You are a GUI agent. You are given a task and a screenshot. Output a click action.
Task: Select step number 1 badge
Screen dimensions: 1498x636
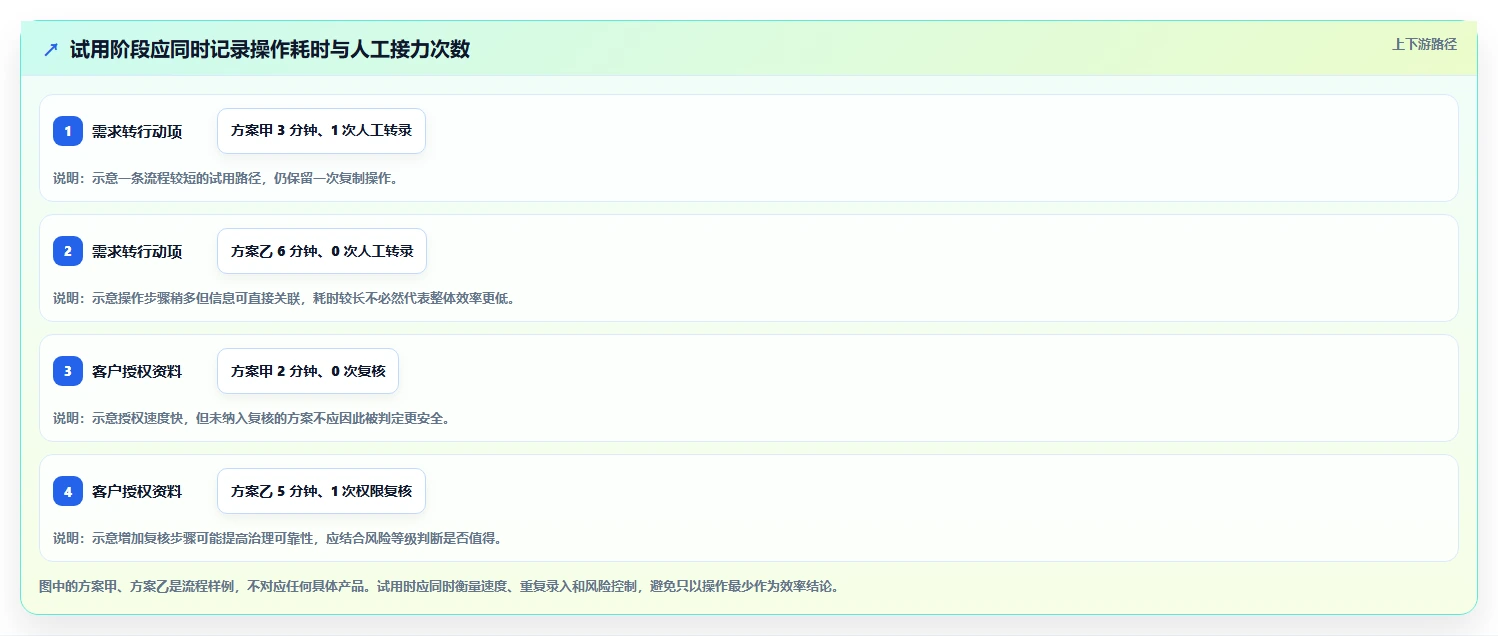pos(68,131)
